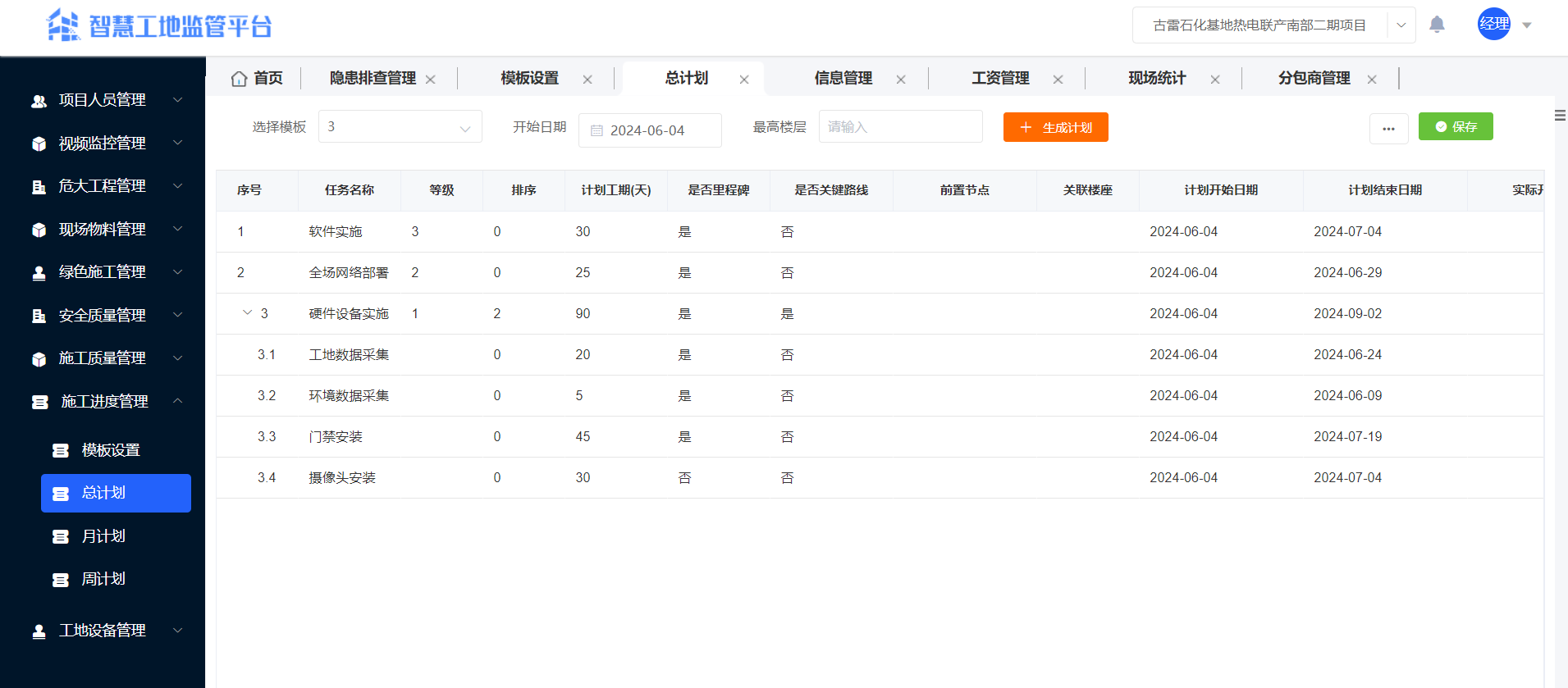
Task: Open the 选择模板 dropdown
Action: pos(400,126)
